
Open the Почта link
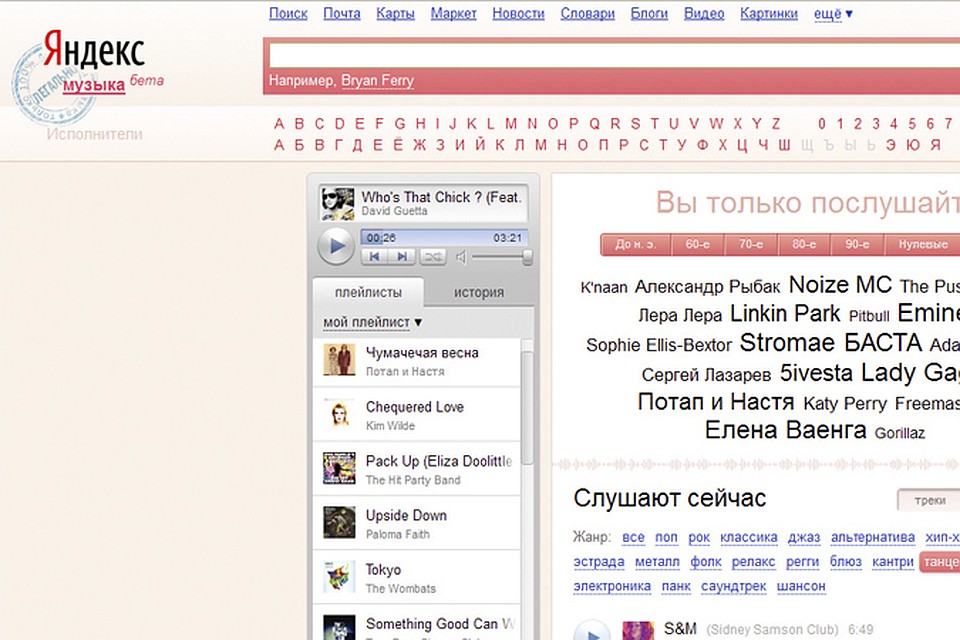tap(342, 13)
